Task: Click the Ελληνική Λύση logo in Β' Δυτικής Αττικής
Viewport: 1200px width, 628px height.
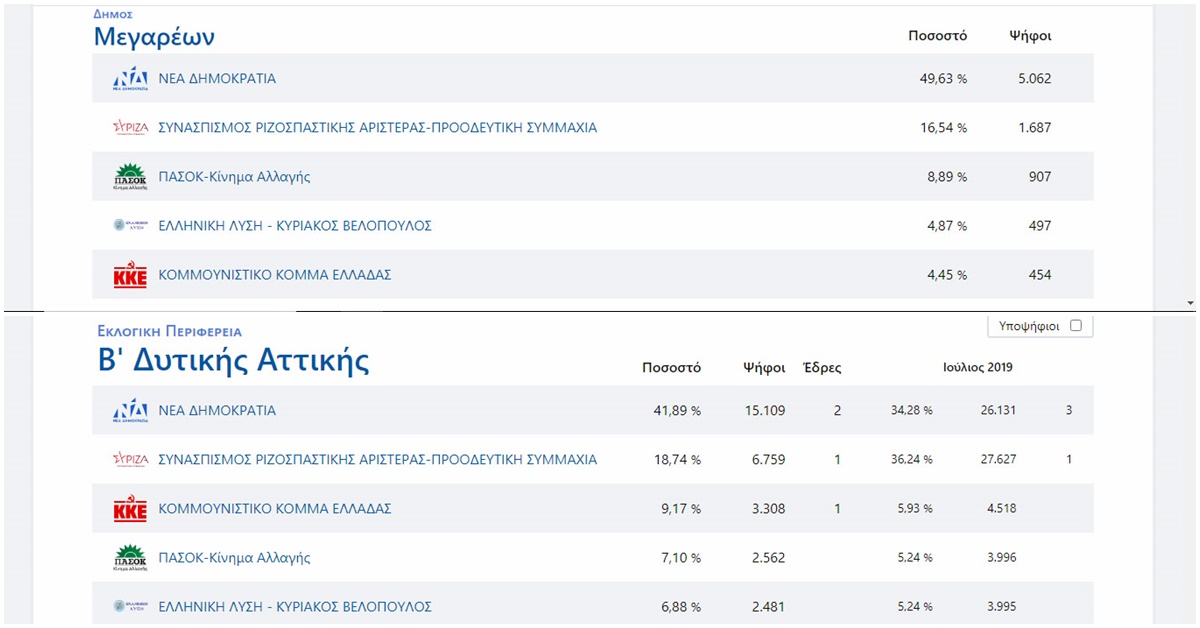Action: pyautogui.click(x=130, y=607)
